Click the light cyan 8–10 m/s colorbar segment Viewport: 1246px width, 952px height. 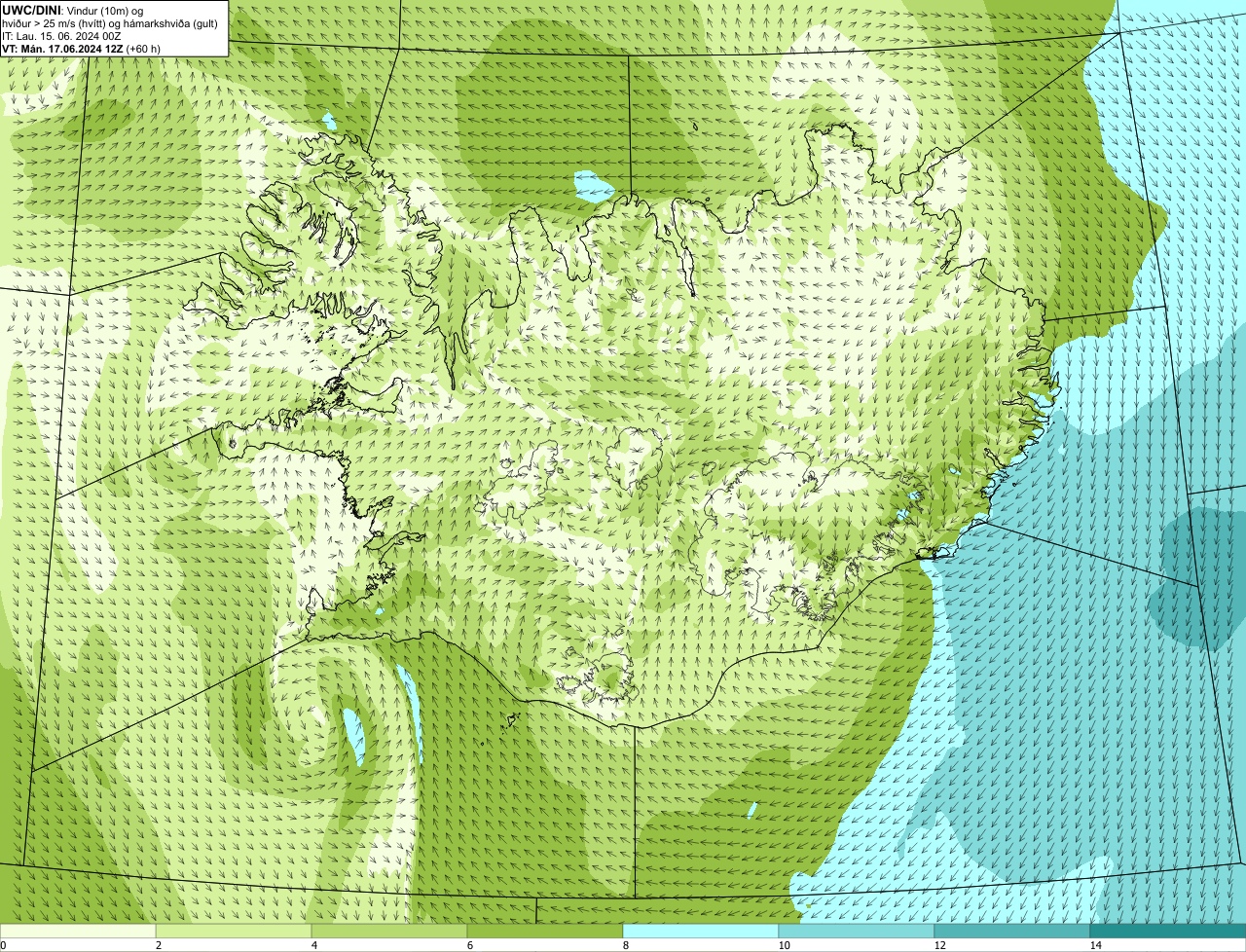pos(701,931)
